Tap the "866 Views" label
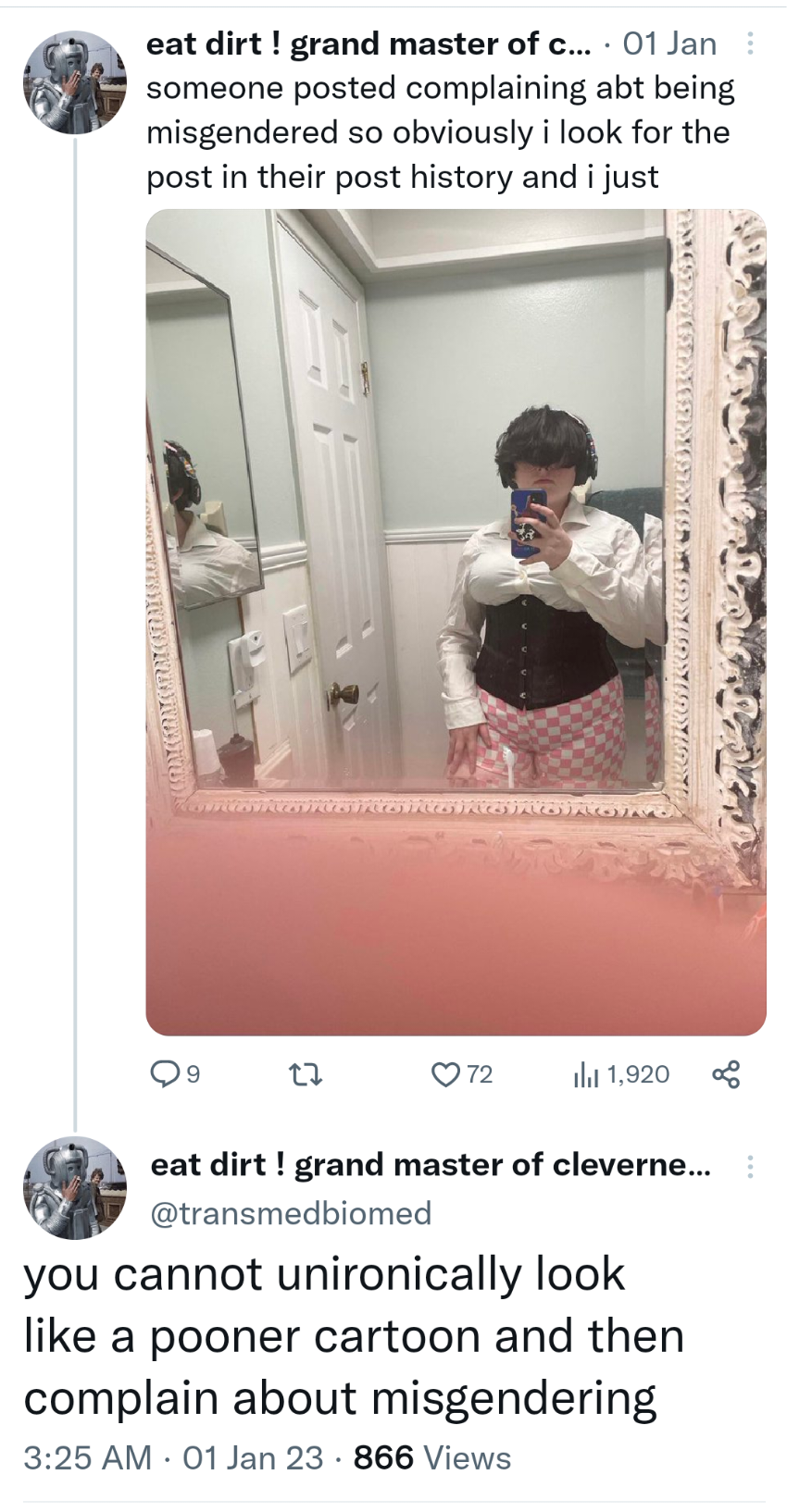 pos(432,1457)
